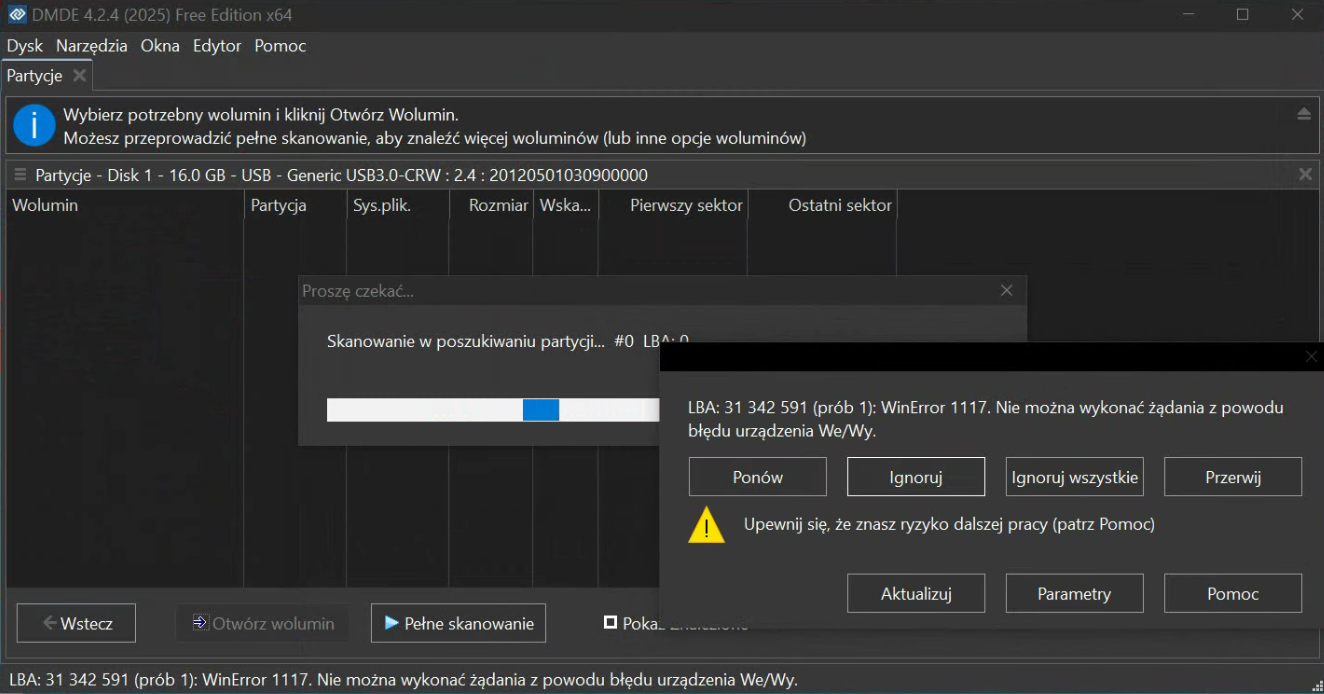This screenshot has width=1324, height=694.
Task: Click the Sys.plik. column header
Action: [398, 205]
